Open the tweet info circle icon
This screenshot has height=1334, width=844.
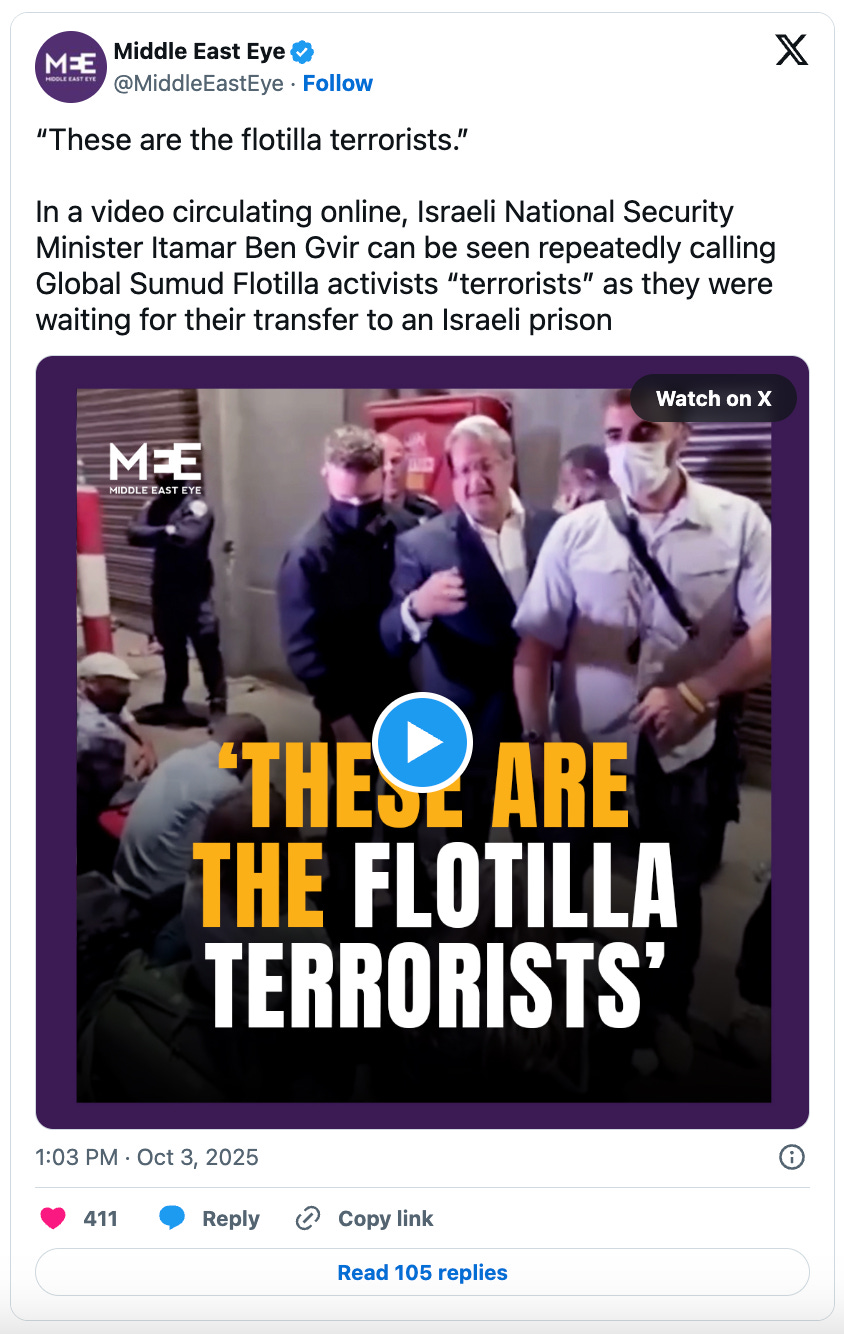point(791,1158)
